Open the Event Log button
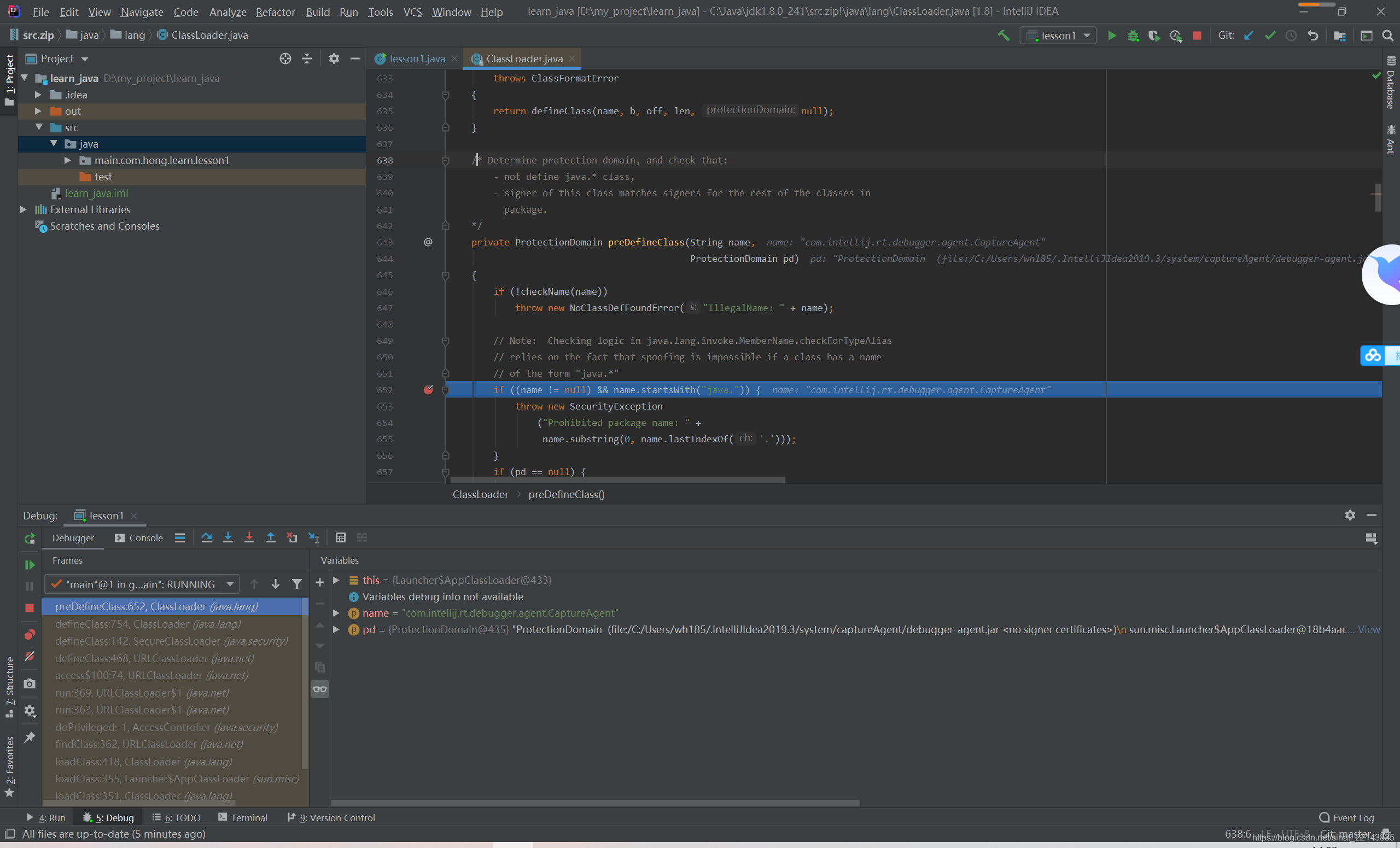The width and height of the screenshot is (1400, 848). [1346, 817]
